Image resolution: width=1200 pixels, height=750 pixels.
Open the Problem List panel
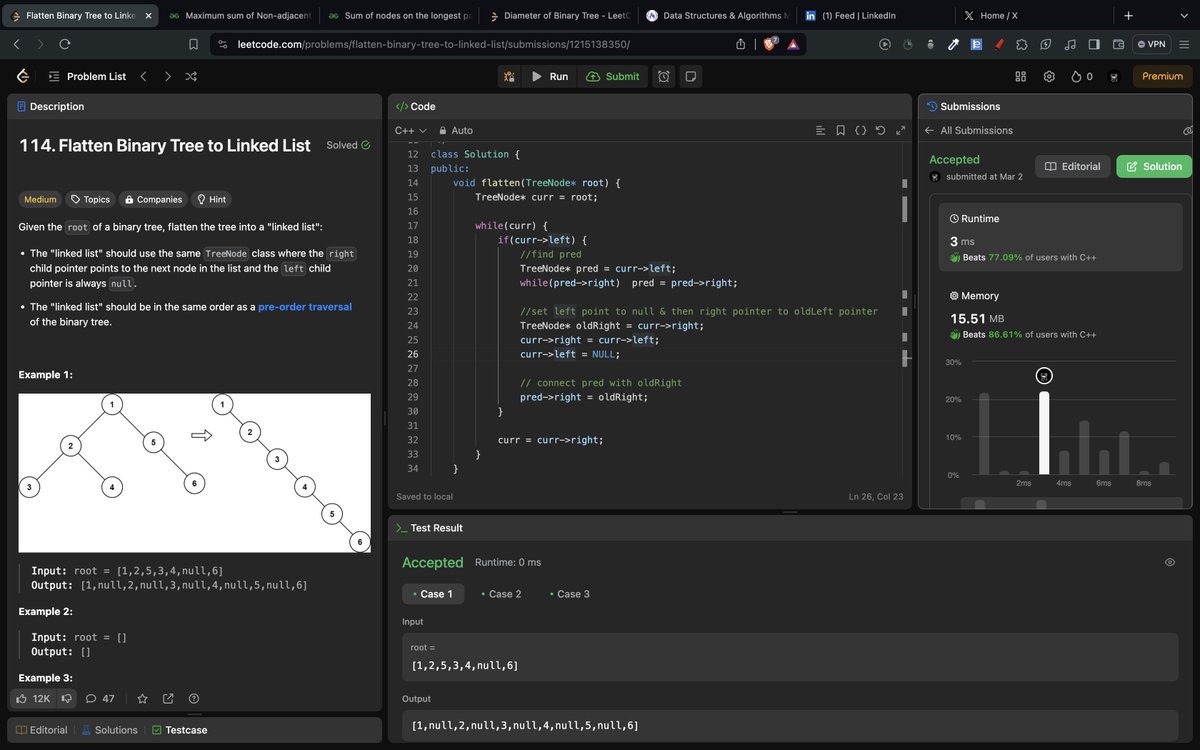pos(87,76)
